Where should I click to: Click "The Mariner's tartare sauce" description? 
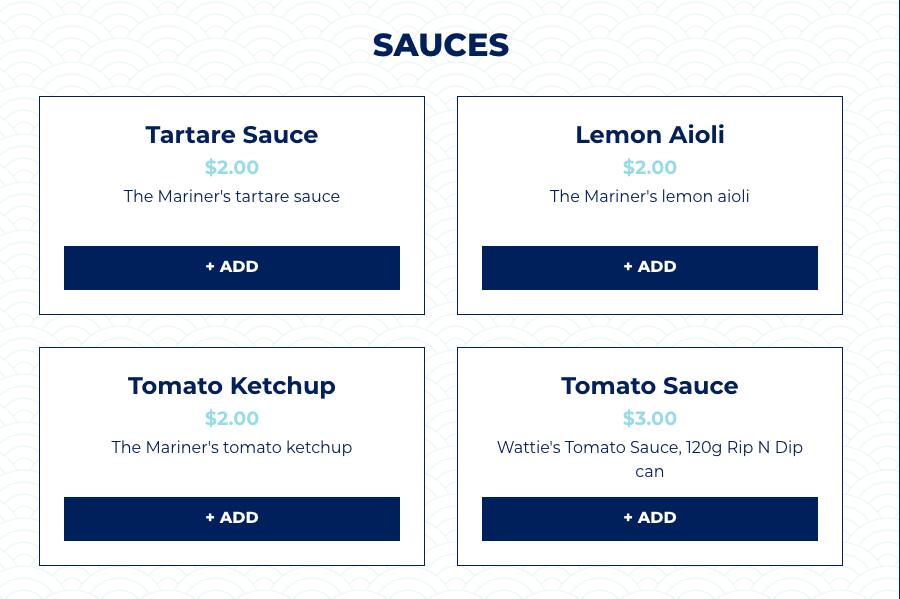click(x=232, y=197)
